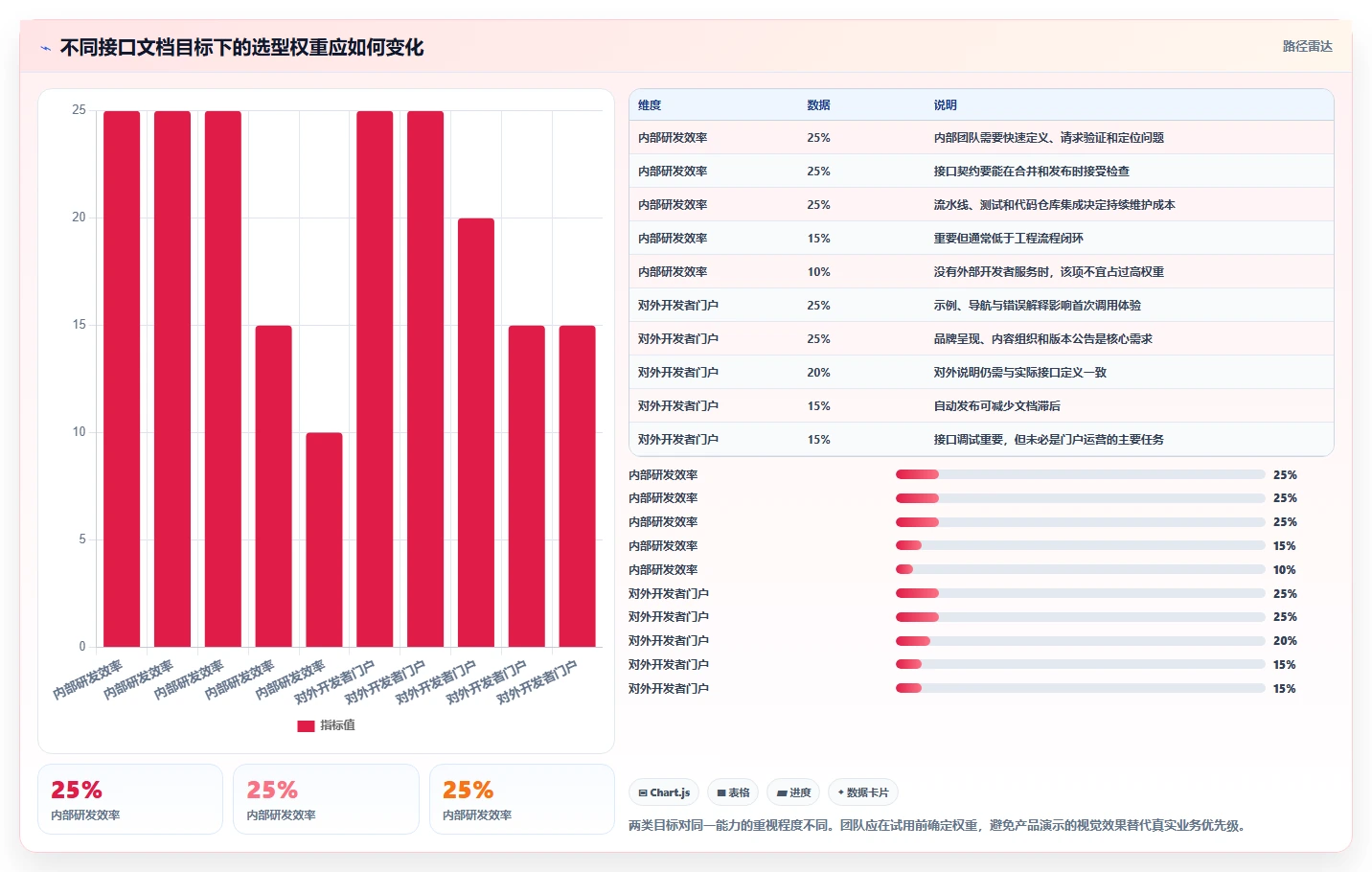Image resolution: width=1372 pixels, height=872 pixels.
Task: Click the 指标值 legend text
Action: [337, 725]
